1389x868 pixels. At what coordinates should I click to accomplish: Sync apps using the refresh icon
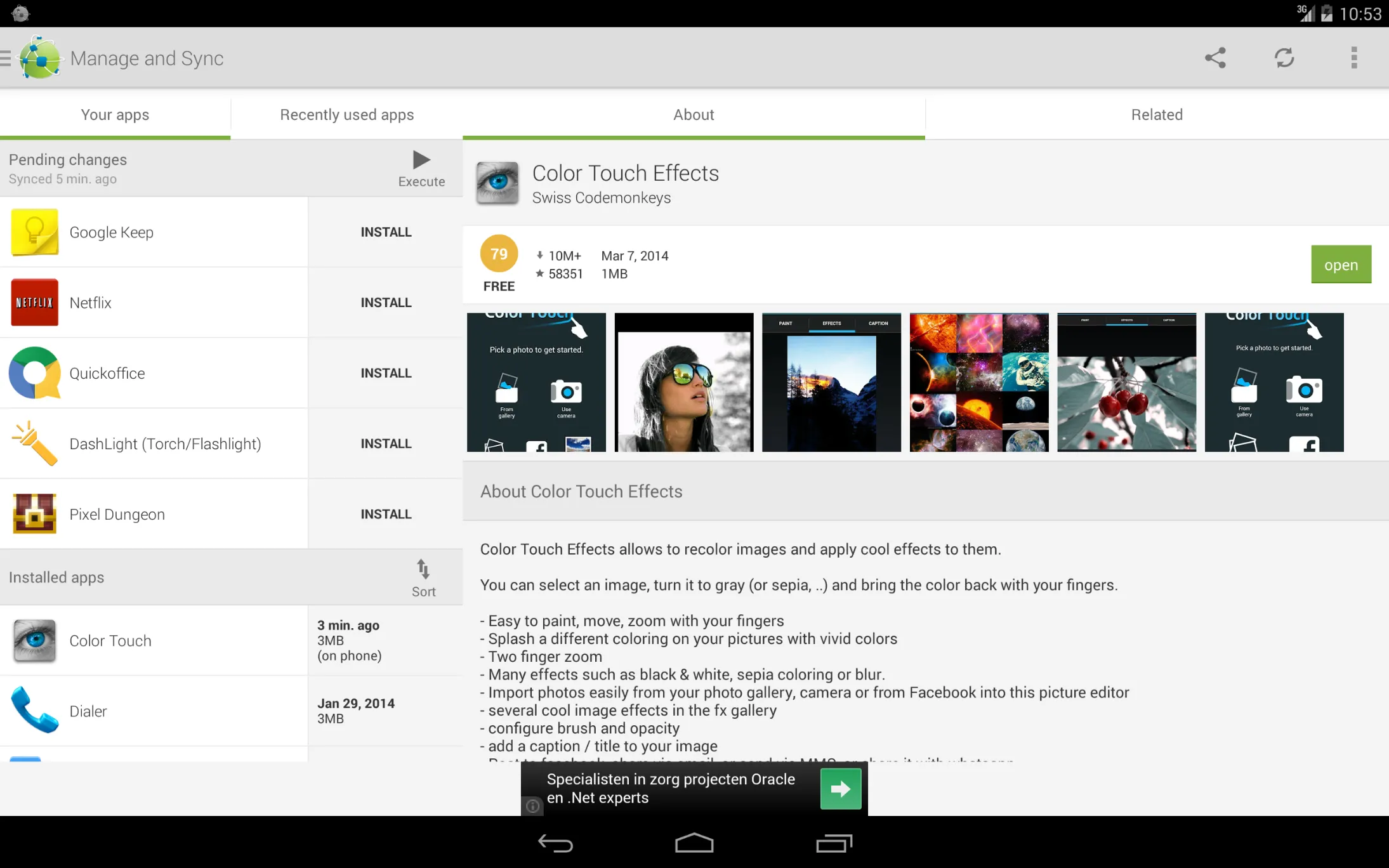[x=1285, y=58]
